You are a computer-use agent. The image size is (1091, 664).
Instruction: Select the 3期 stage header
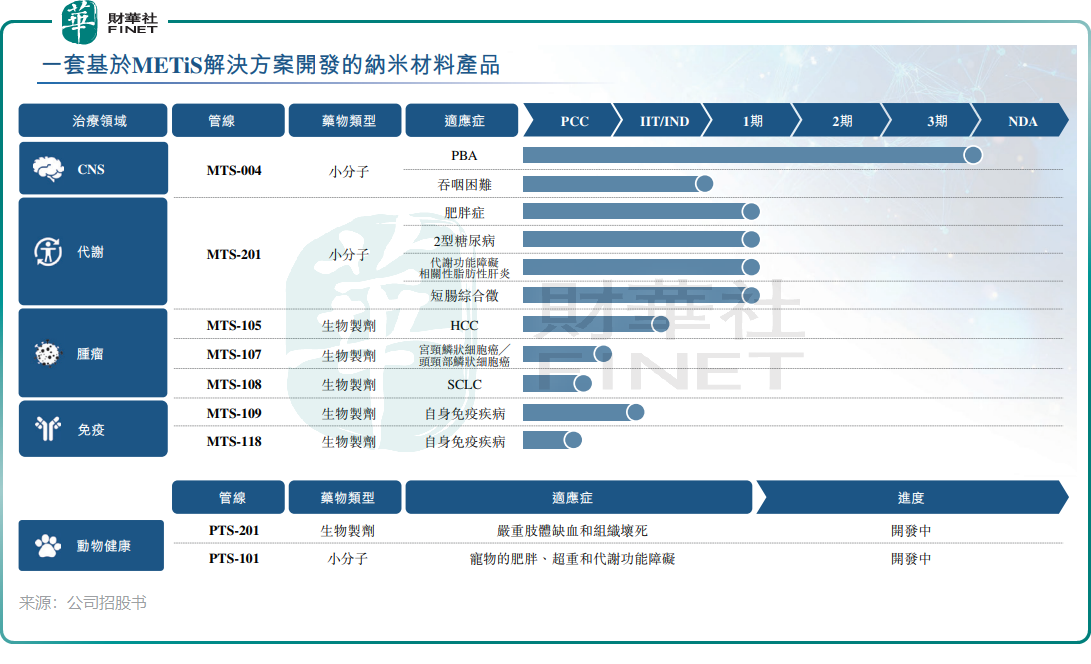pyautogui.click(x=936, y=121)
